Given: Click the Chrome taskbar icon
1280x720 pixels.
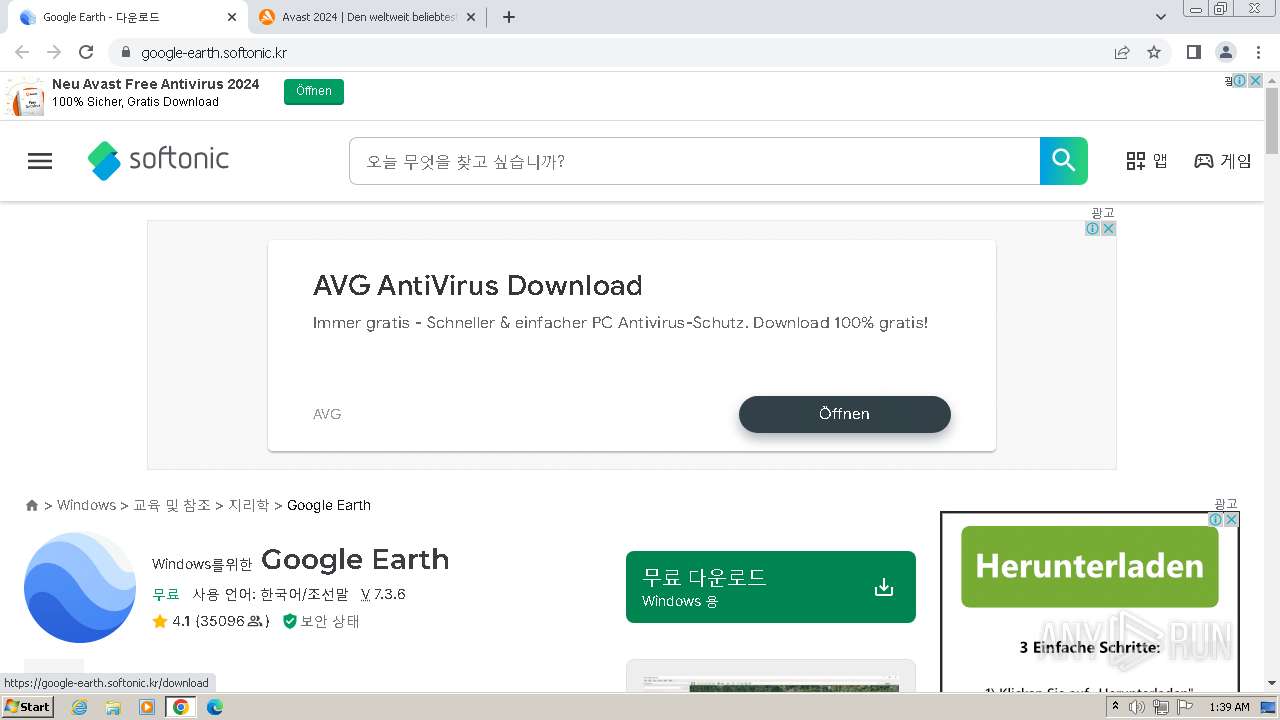Looking at the screenshot, I should [x=181, y=707].
